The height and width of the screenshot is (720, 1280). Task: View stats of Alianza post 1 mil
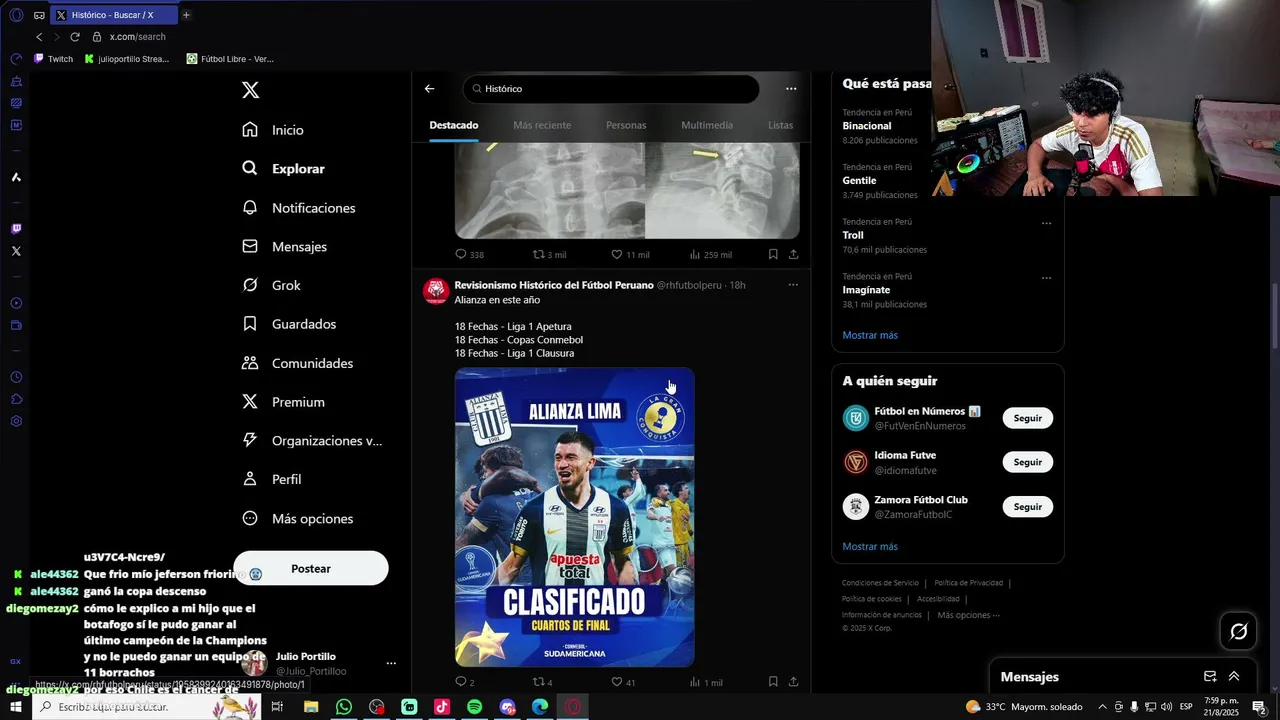point(706,682)
